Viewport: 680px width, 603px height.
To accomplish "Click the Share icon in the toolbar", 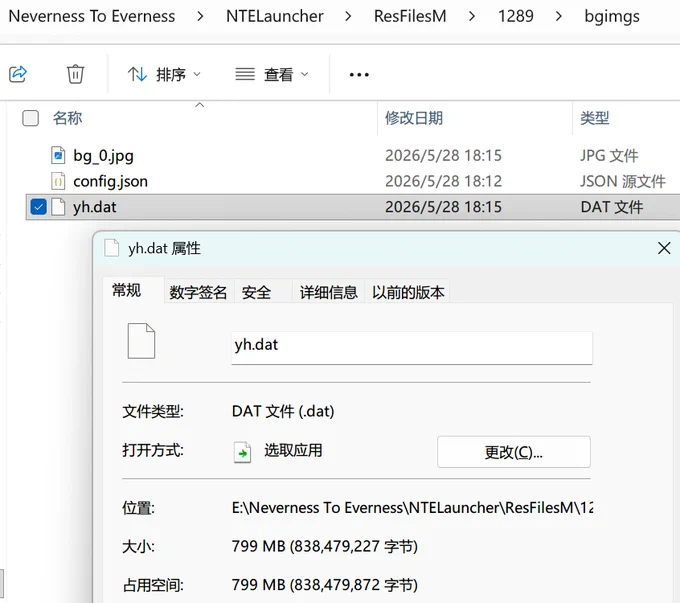I will point(18,74).
